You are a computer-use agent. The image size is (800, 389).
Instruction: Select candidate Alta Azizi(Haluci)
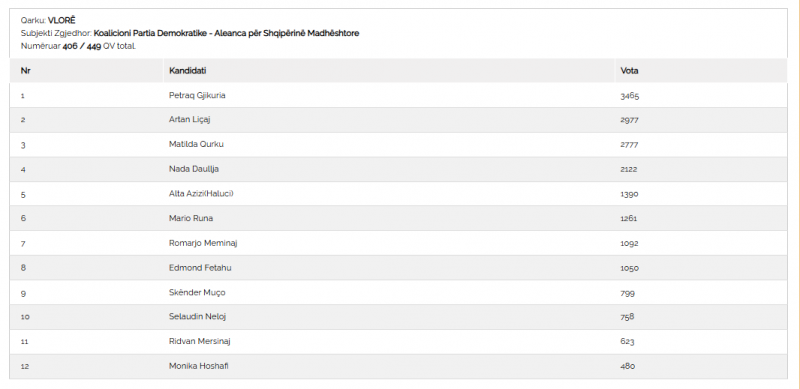[x=201, y=193]
